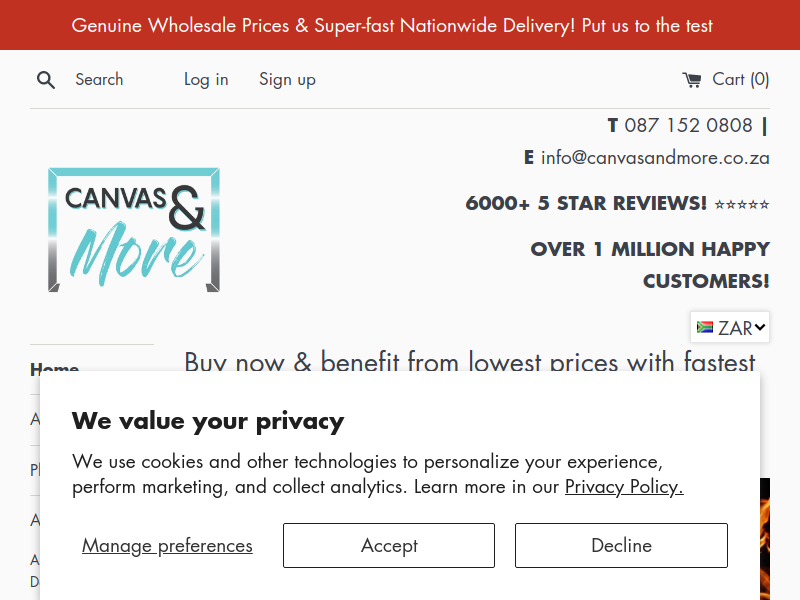The height and width of the screenshot is (600, 800).
Task: Click the shopping cart icon
Action: (x=692, y=80)
